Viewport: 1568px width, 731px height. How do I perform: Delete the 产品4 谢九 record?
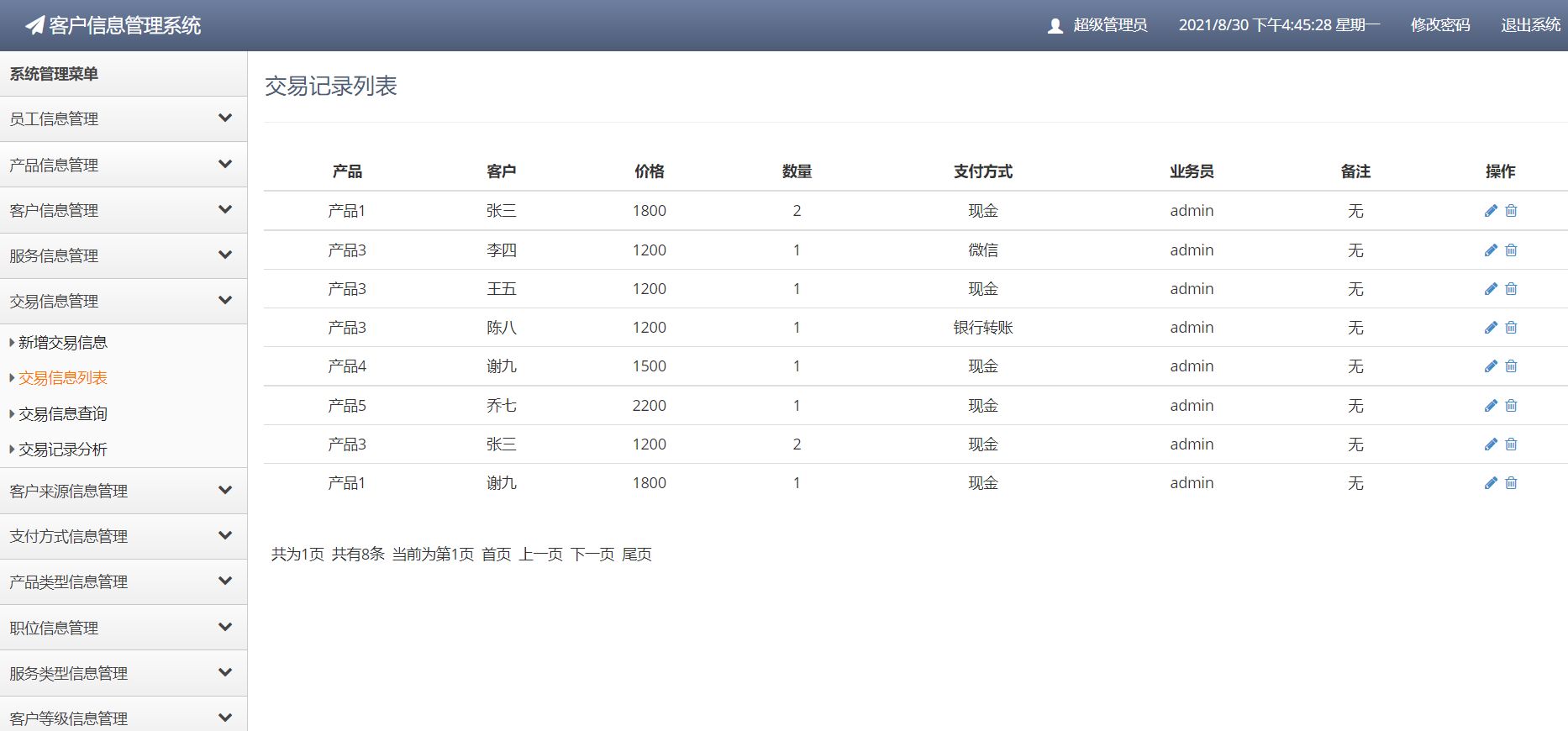1511,366
